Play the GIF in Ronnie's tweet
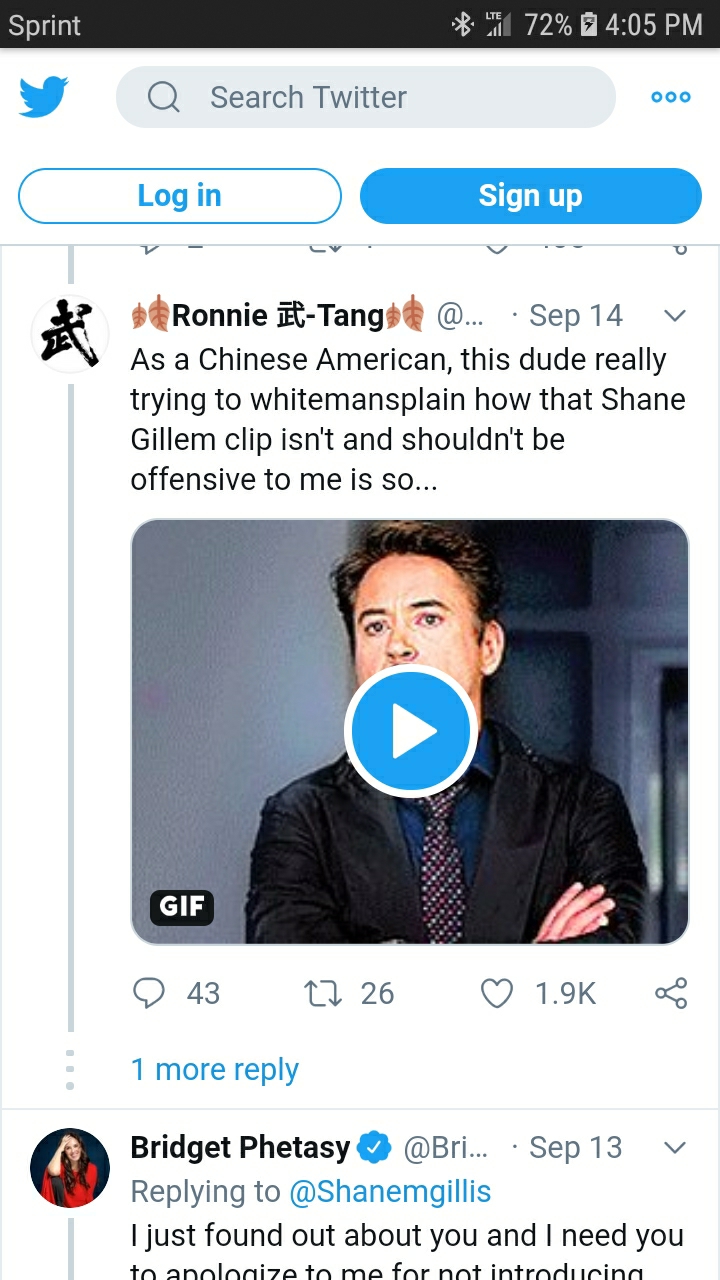The height and width of the screenshot is (1280, 720). pos(409,731)
